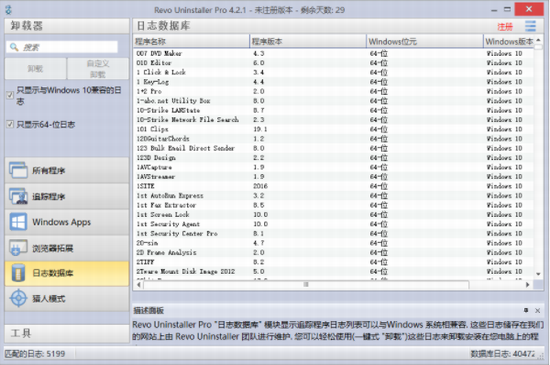Select the 123D Design row
The height and width of the screenshot is (365, 550).
click(333, 157)
